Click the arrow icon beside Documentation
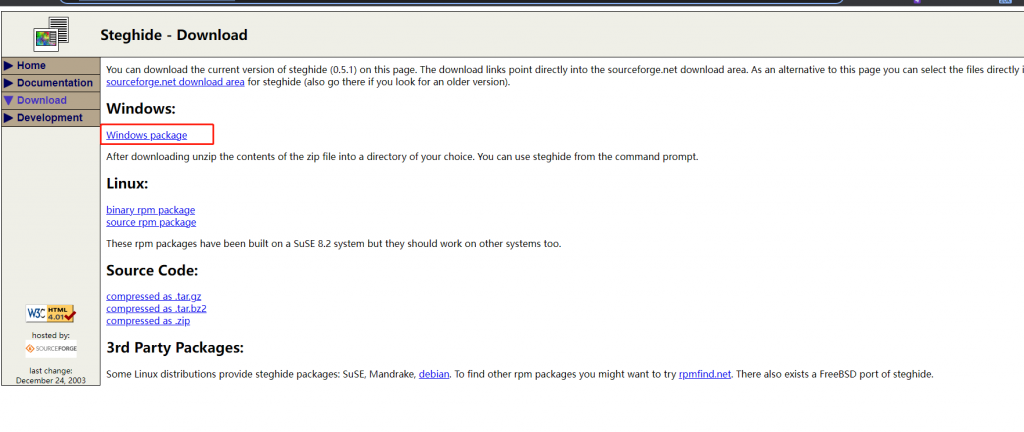 [9, 83]
